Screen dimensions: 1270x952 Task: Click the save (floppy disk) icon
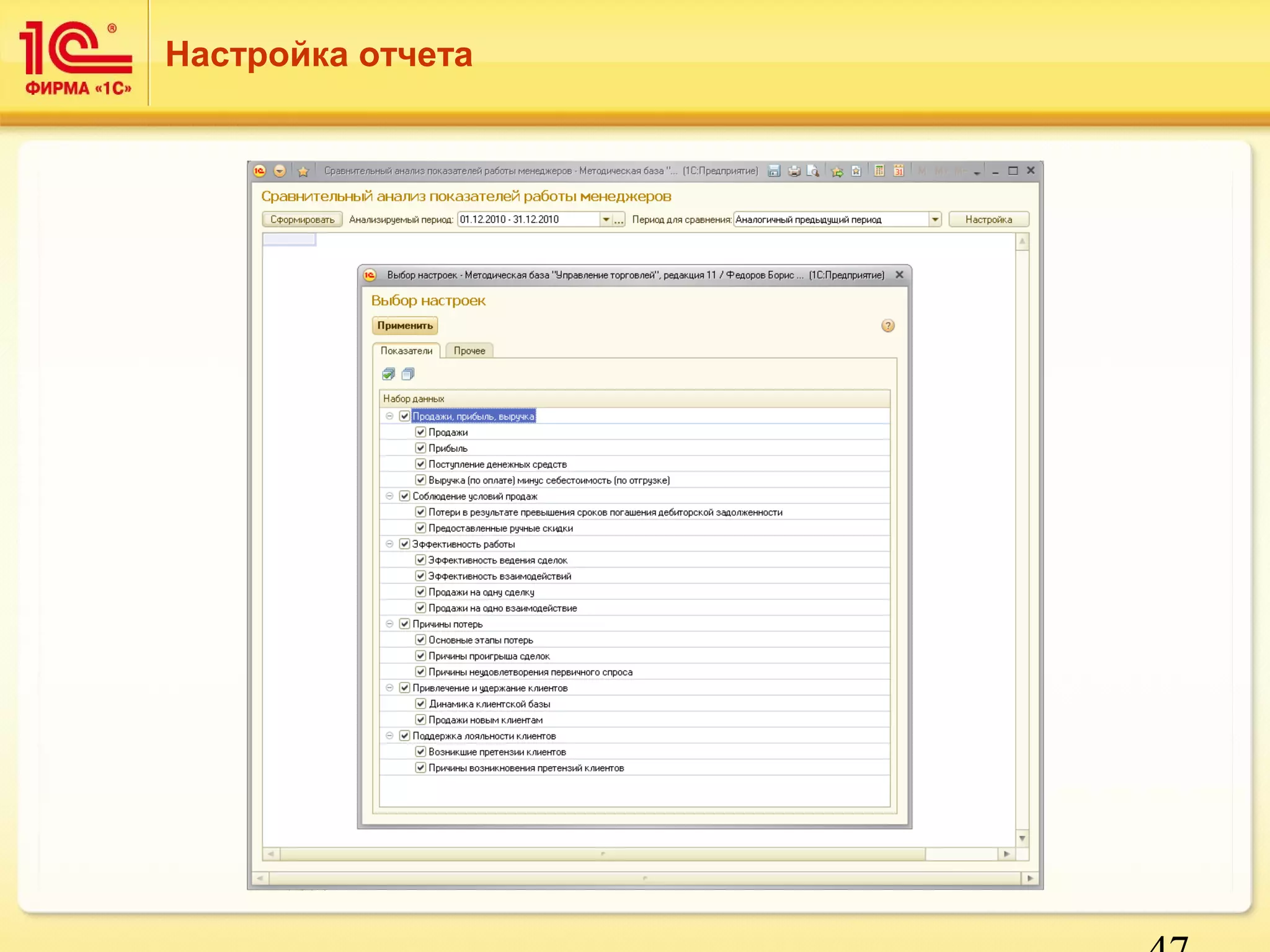774,170
